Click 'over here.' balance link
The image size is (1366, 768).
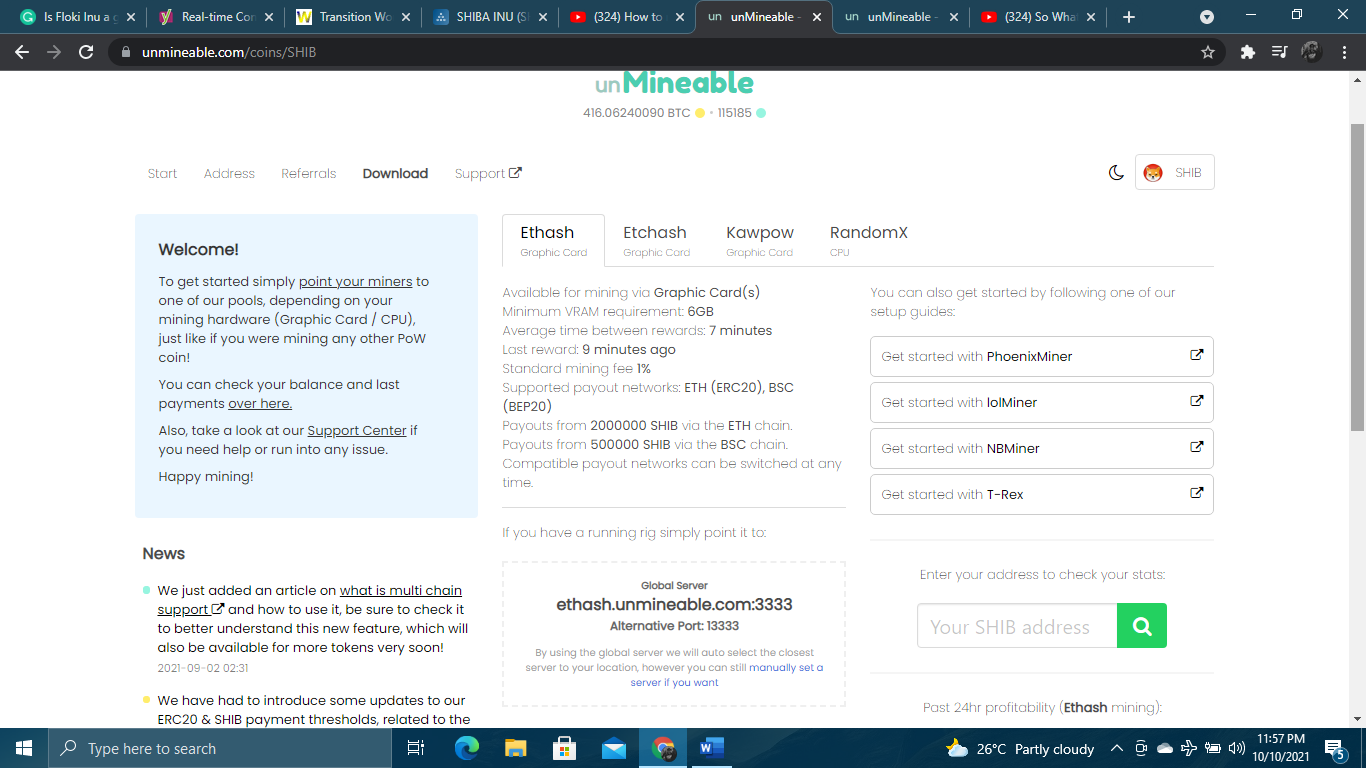(260, 403)
